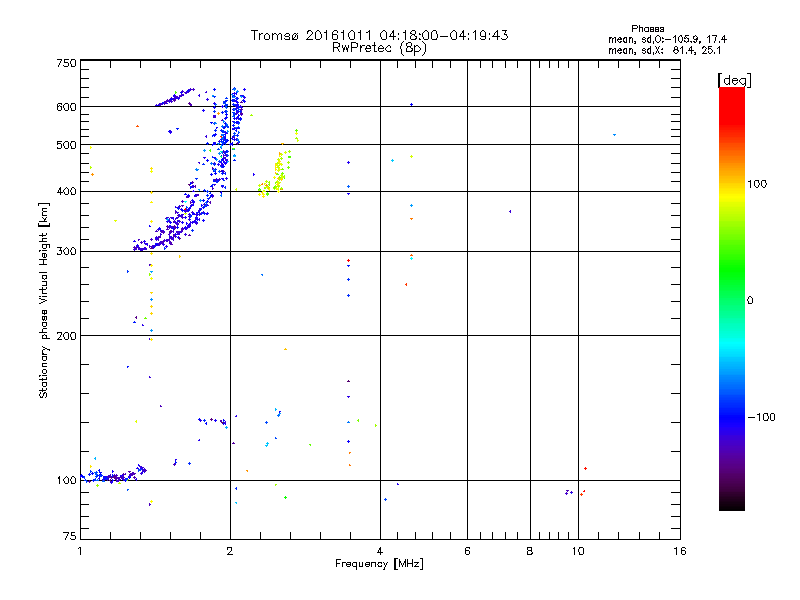
Task: Click the purple E-layer trace near 100 km
Action: tap(115, 476)
